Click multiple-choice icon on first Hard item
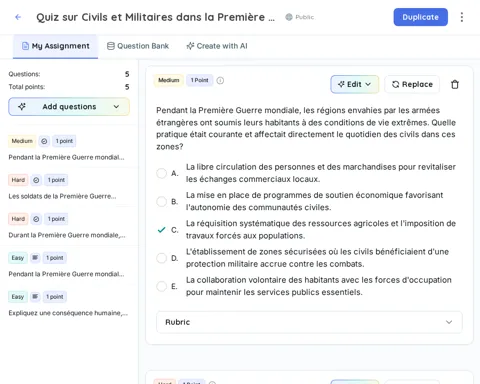The height and width of the screenshot is (384, 480). pyautogui.click(x=36, y=180)
